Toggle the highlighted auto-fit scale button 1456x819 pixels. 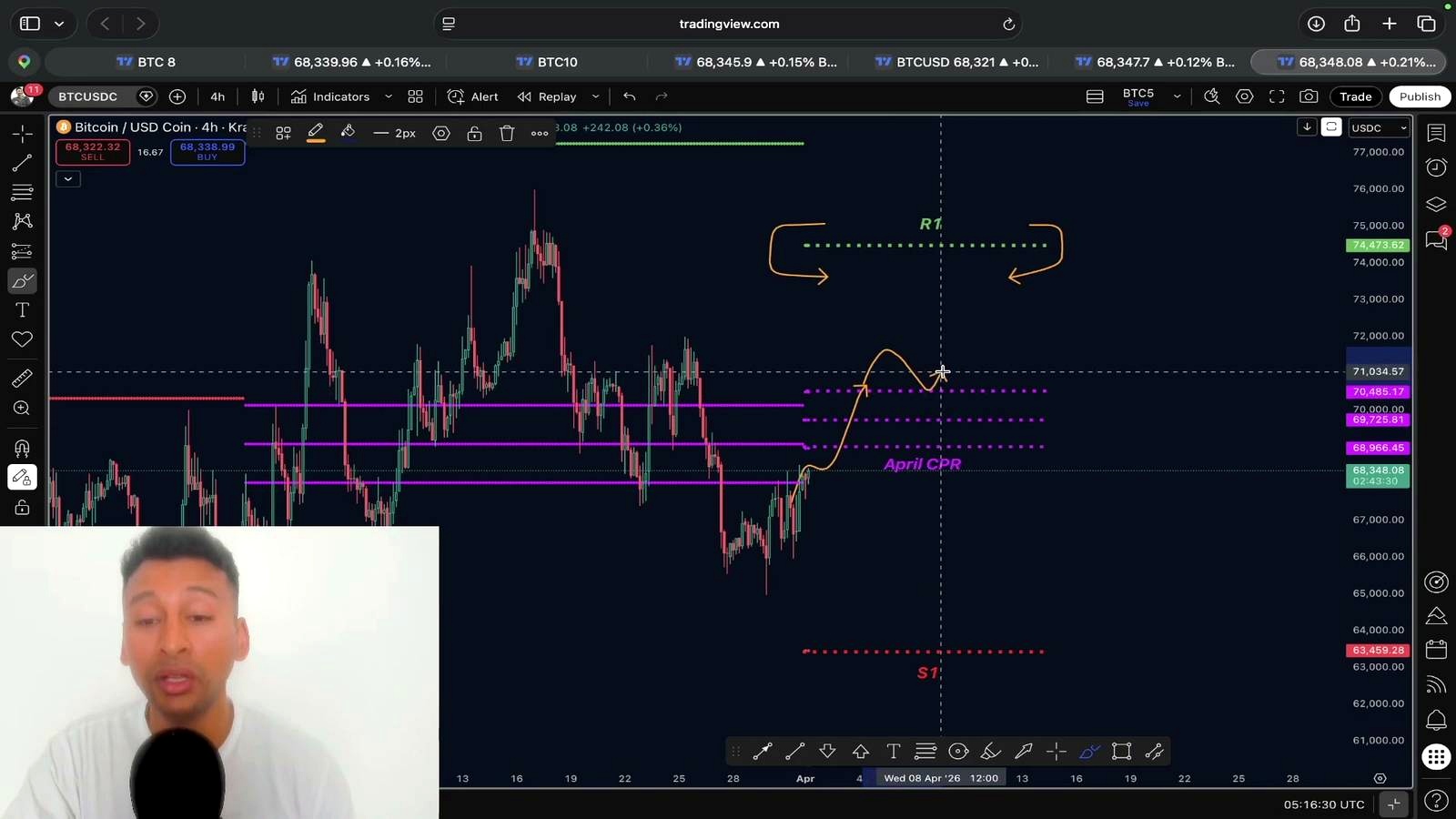click(1331, 127)
